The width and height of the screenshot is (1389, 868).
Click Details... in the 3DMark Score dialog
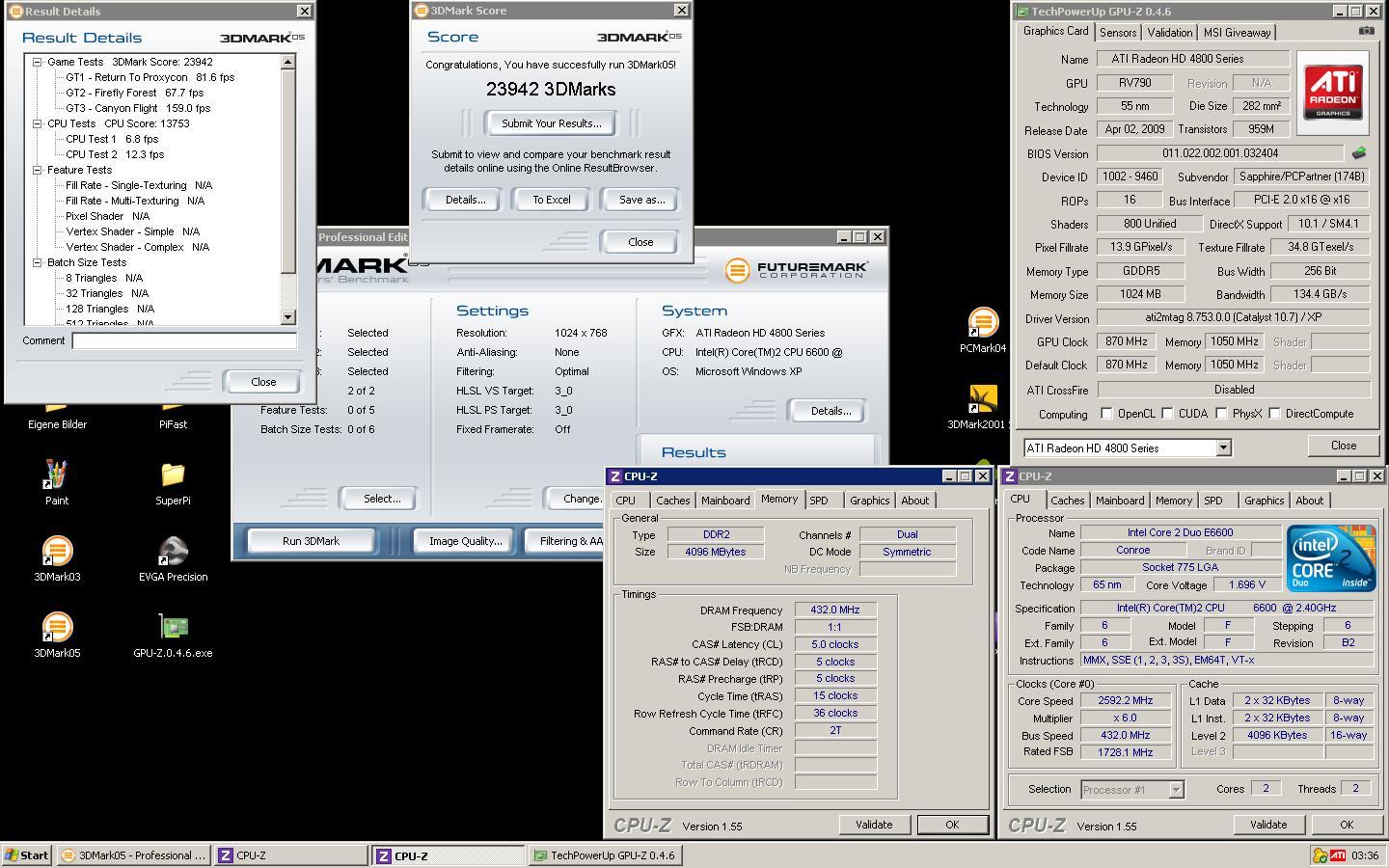tap(465, 200)
